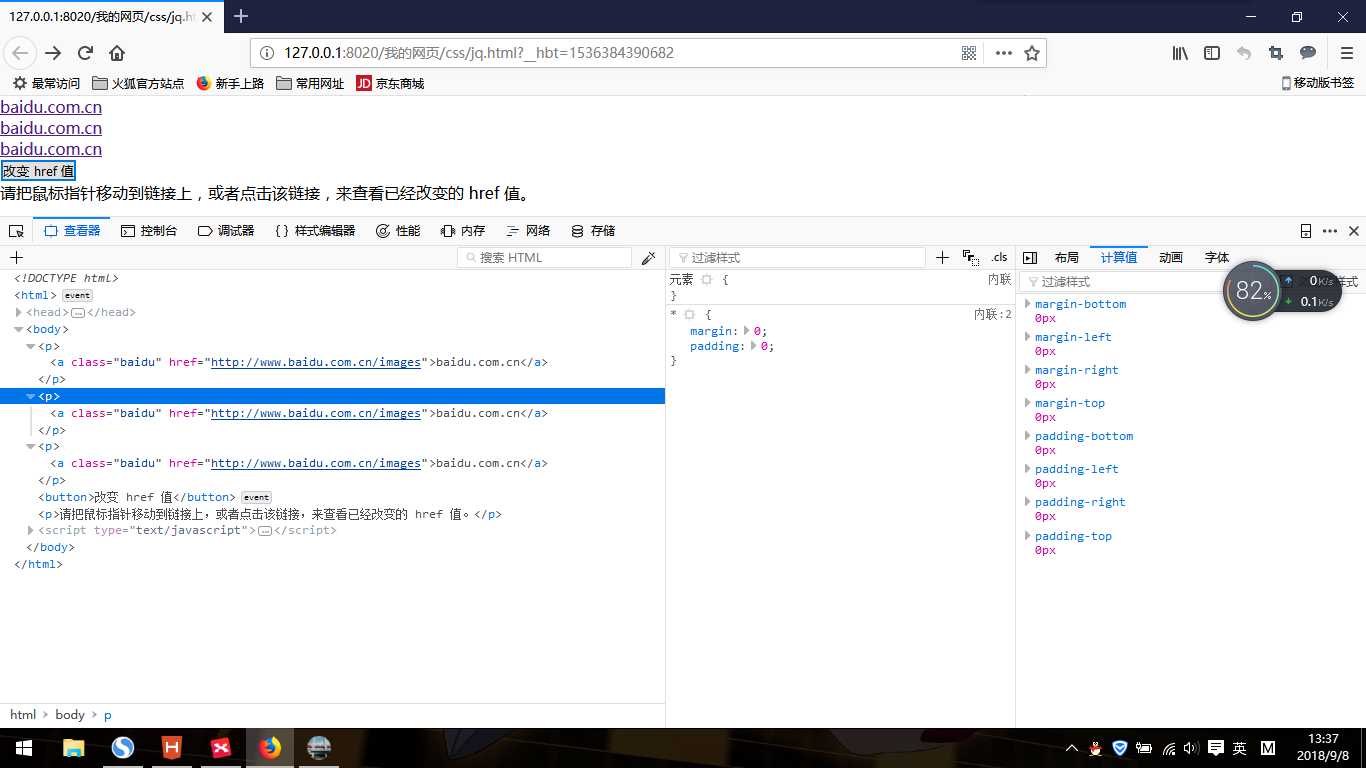Click event badge on html node
Viewport: 1366px width, 768px height.
tap(77, 295)
